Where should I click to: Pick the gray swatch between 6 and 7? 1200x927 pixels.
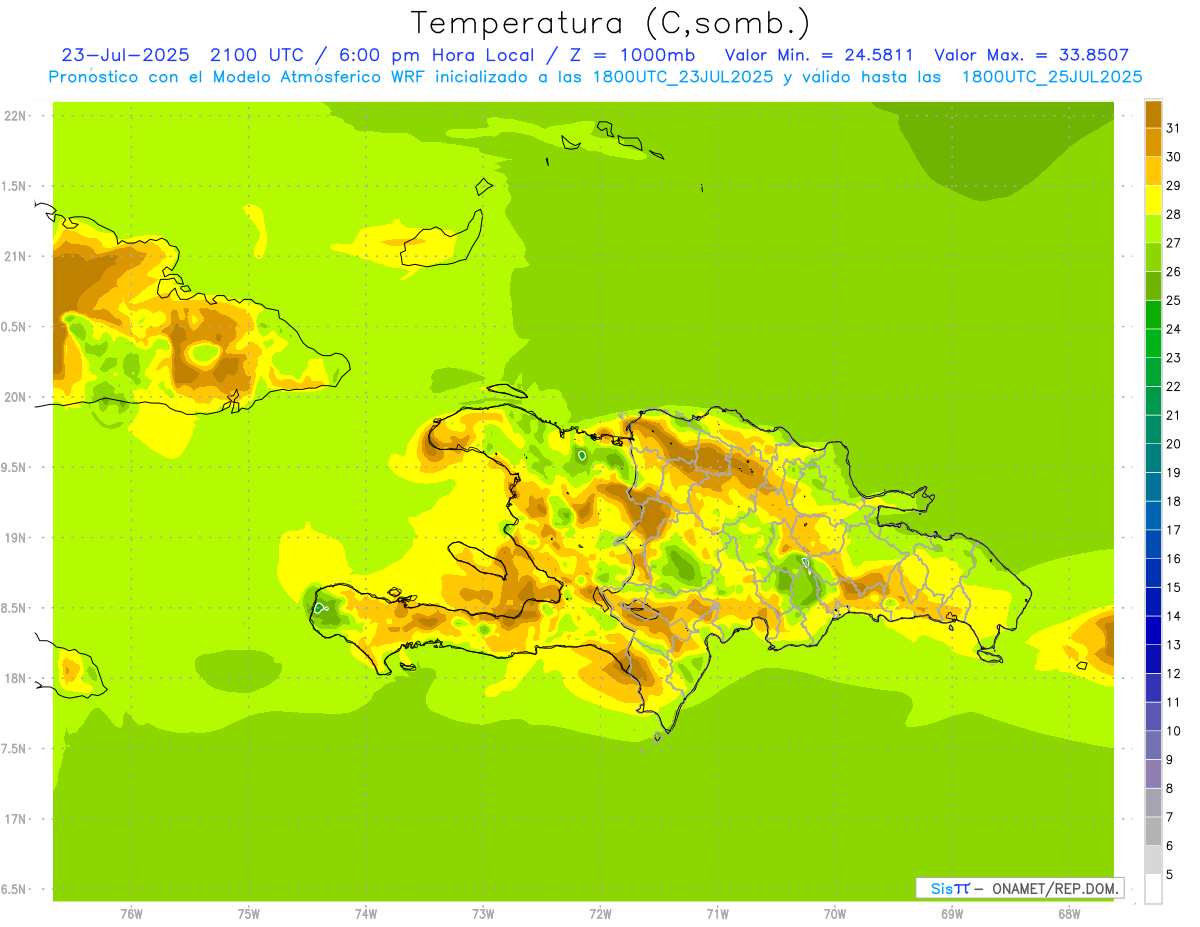[1153, 831]
